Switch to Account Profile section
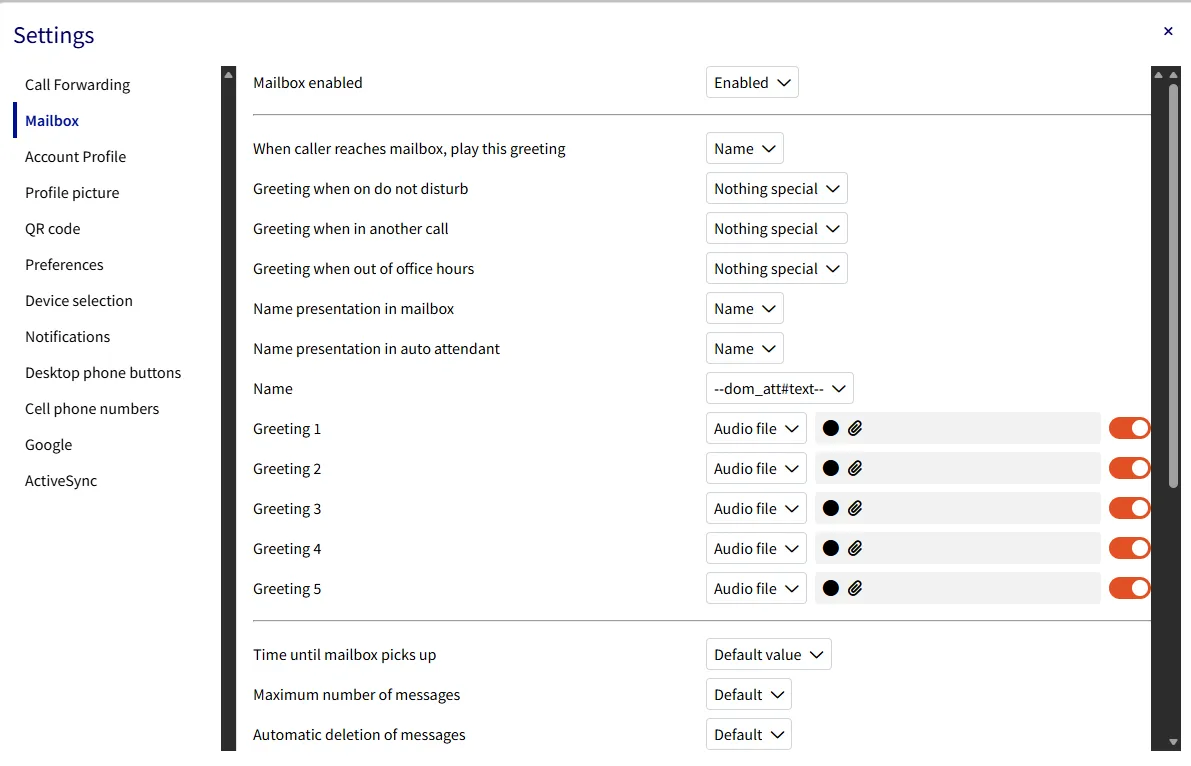This screenshot has width=1191, height=766. pos(75,157)
